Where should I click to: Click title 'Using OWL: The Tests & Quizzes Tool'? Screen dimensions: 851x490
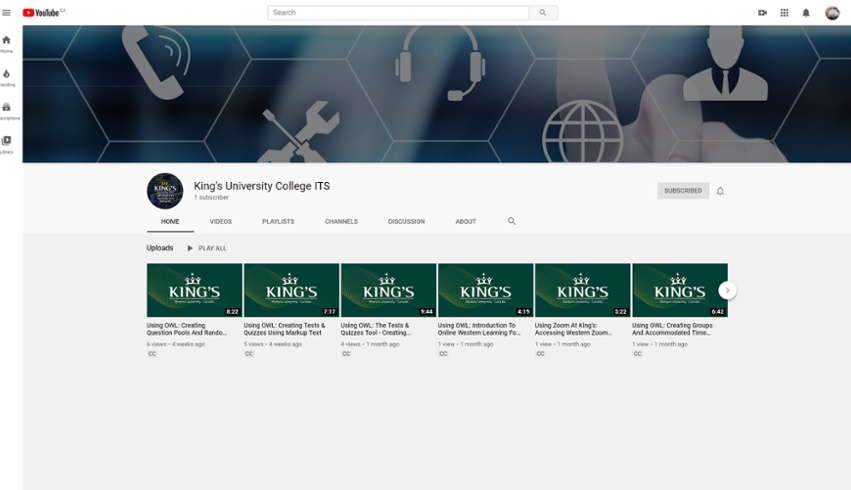[376, 329]
